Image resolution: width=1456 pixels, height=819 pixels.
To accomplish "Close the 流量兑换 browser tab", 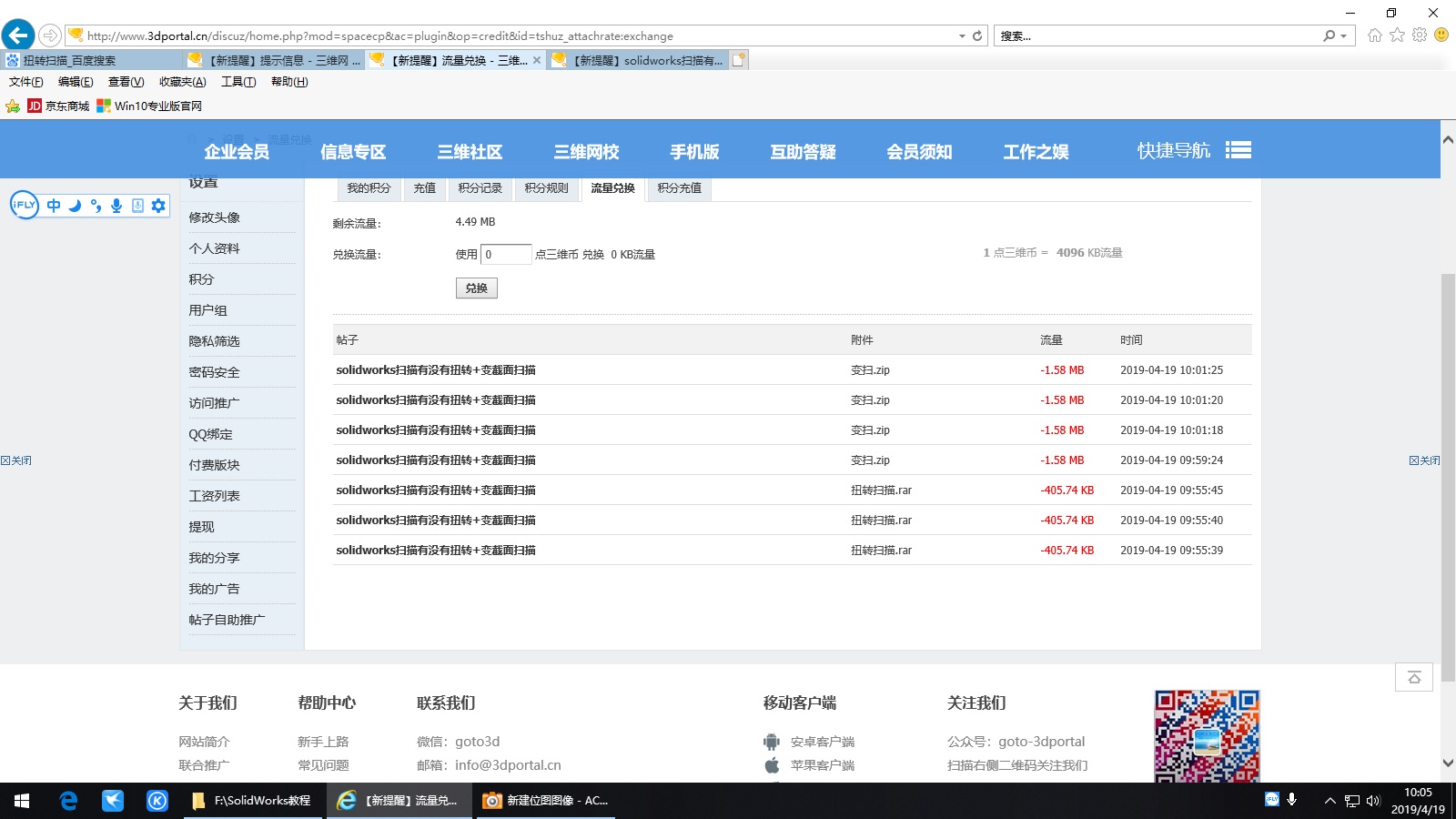I will [x=537, y=60].
